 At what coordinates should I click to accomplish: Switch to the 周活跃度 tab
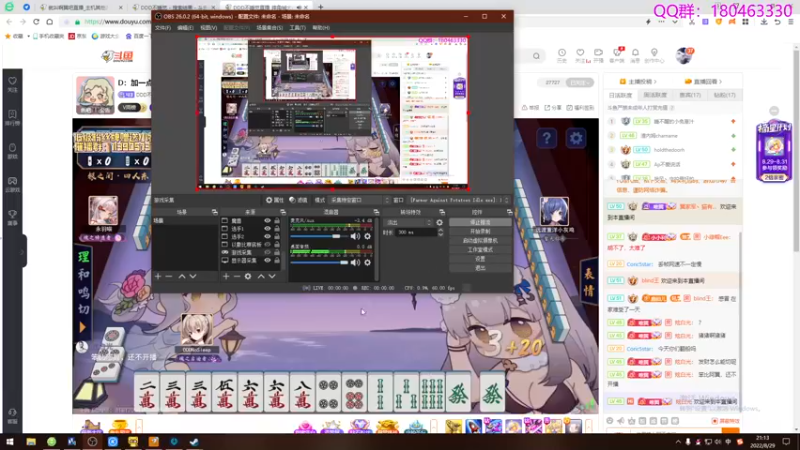(x=655, y=95)
